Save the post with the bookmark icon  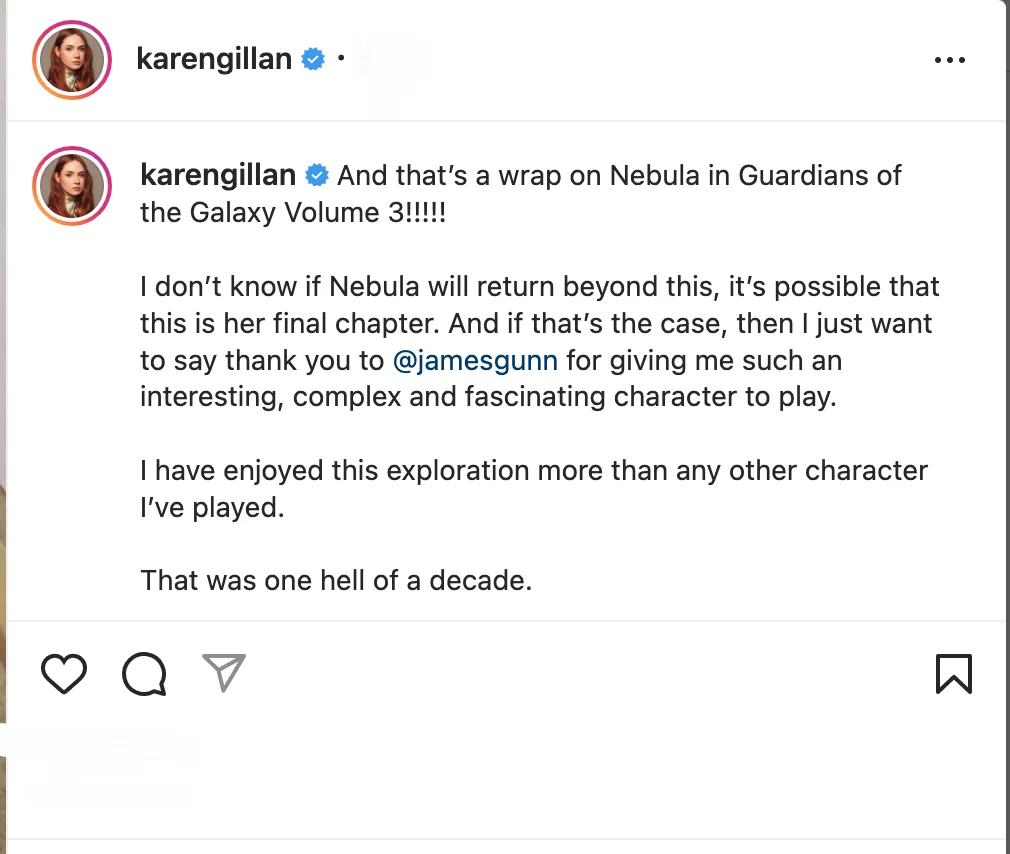click(x=953, y=674)
